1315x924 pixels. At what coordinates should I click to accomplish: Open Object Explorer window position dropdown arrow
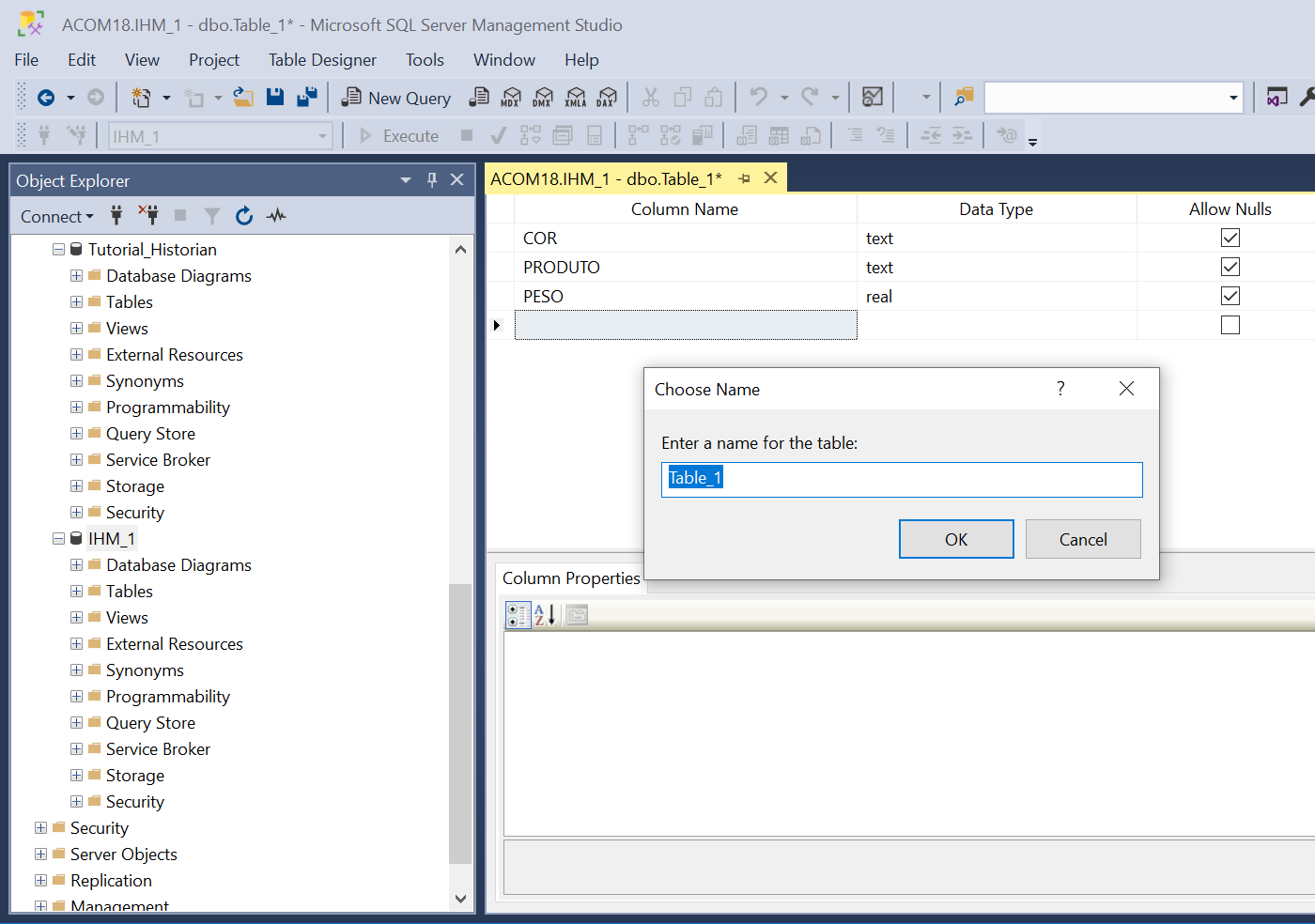pos(406,179)
